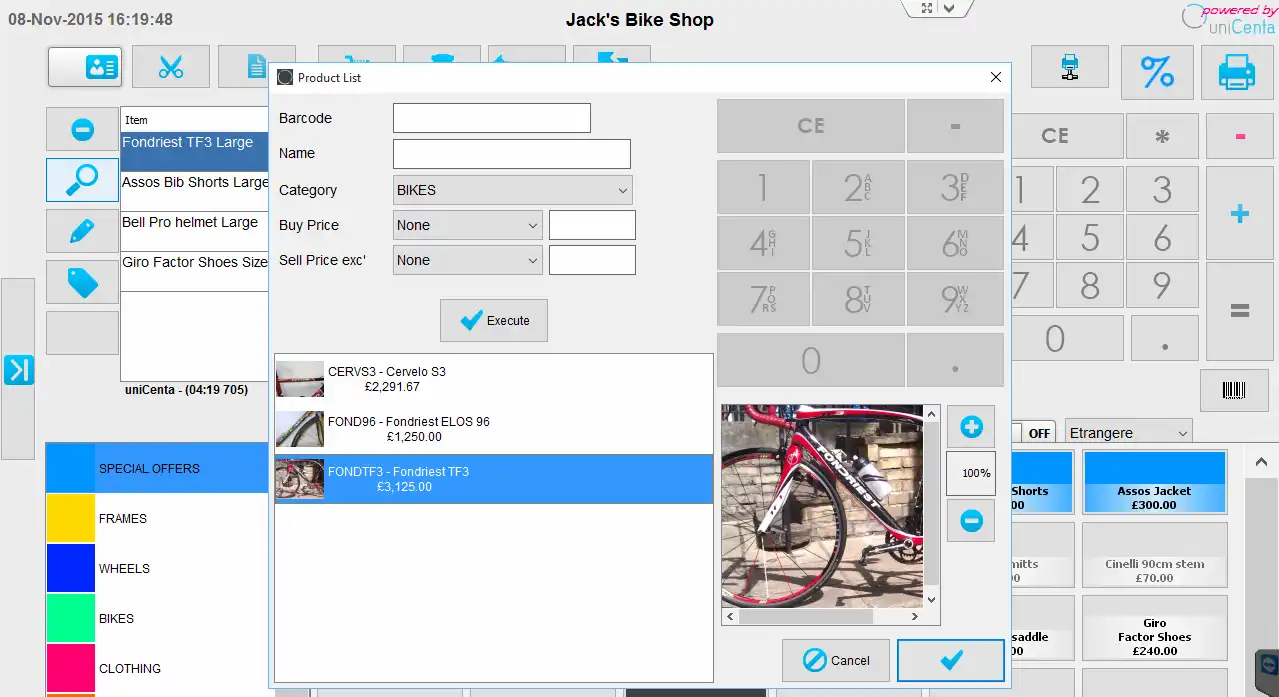Zoom in on product image with plus icon
The width and height of the screenshot is (1279, 697).
[x=969, y=426]
